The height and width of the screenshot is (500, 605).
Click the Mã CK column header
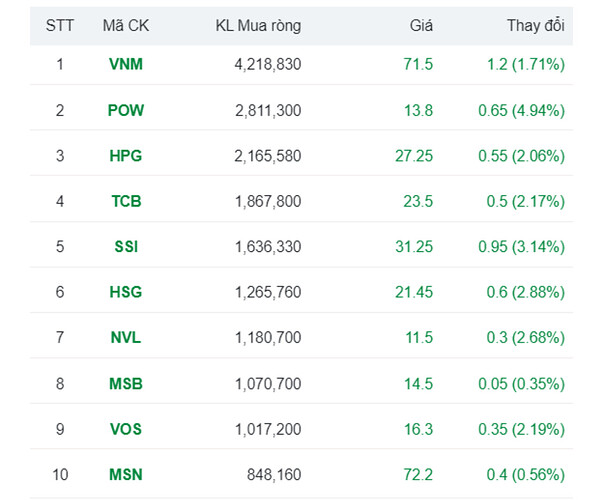pyautogui.click(x=126, y=26)
